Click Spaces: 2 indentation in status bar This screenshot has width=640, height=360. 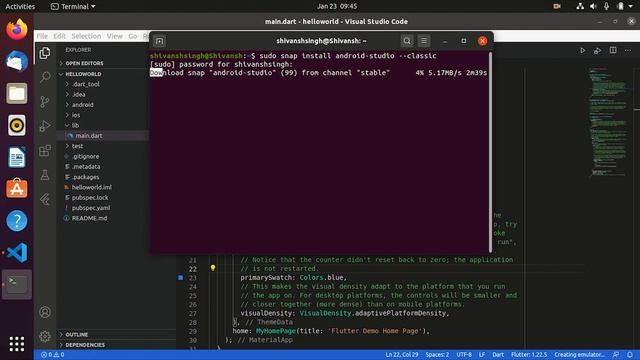pyautogui.click(x=437, y=355)
